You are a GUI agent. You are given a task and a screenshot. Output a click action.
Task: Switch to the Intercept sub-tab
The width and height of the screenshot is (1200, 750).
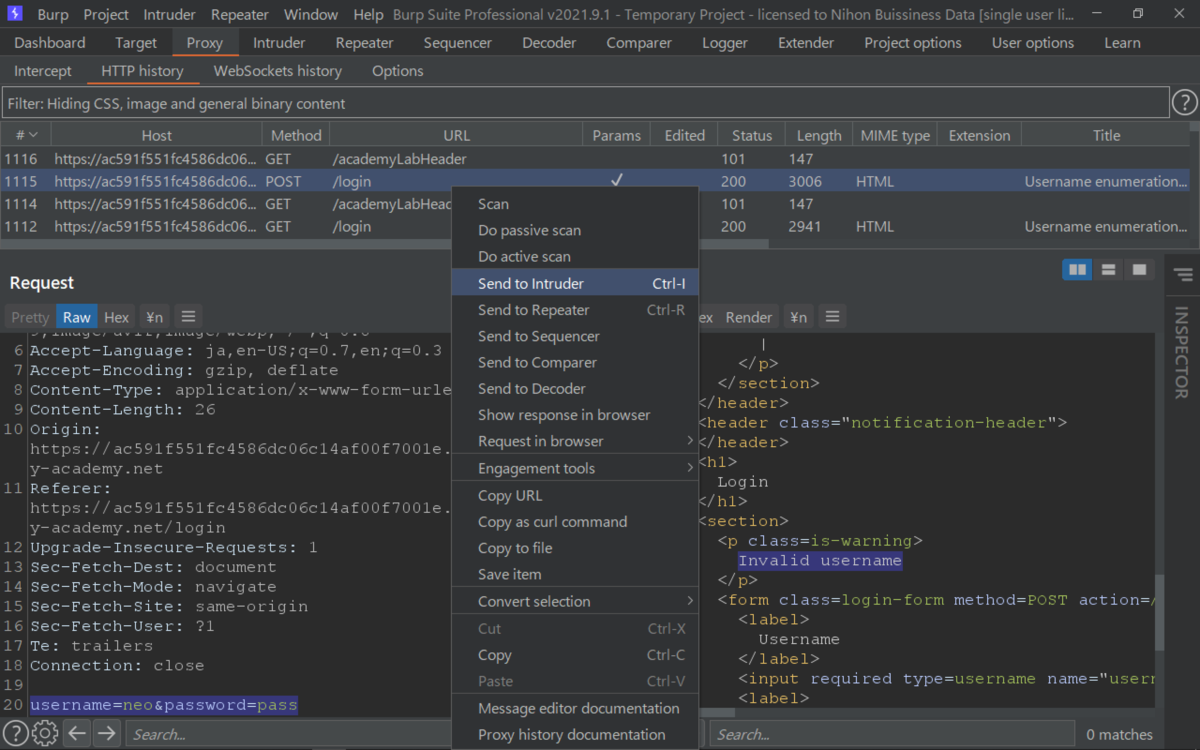click(43, 71)
